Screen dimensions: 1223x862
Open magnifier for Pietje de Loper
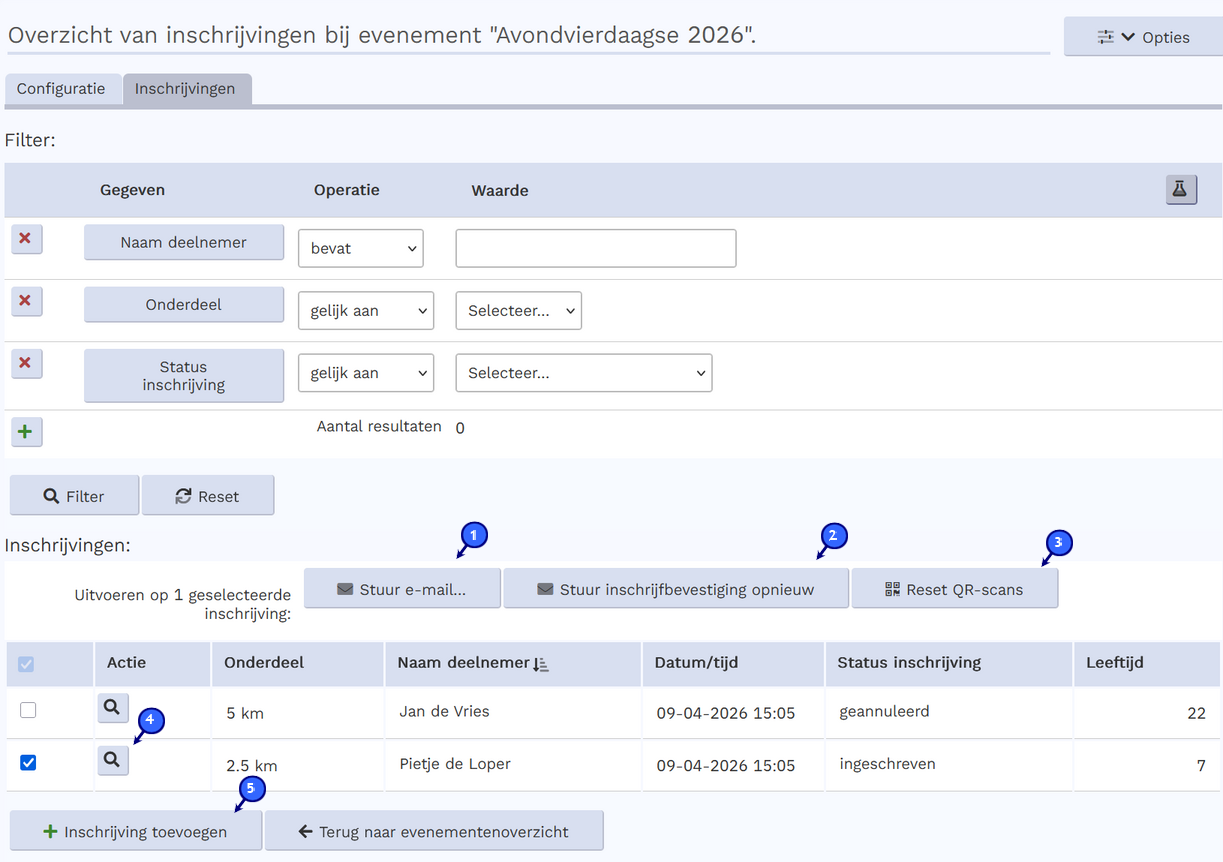pyautogui.click(x=113, y=761)
